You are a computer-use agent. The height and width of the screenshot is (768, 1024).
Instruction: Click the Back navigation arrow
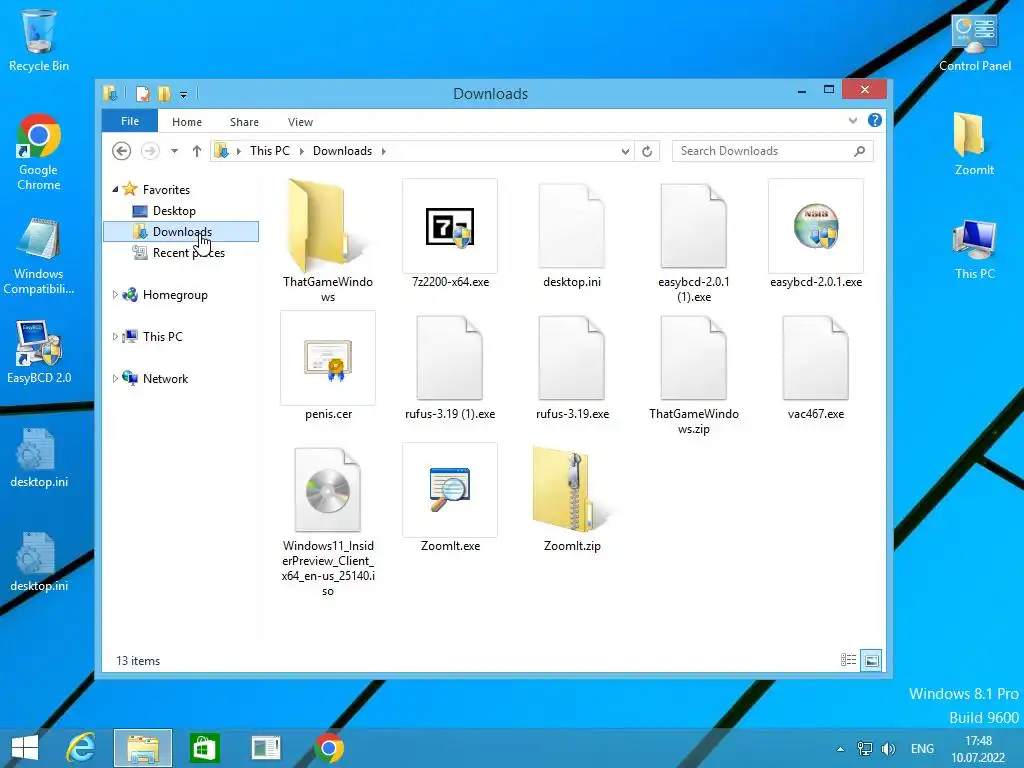(121, 151)
